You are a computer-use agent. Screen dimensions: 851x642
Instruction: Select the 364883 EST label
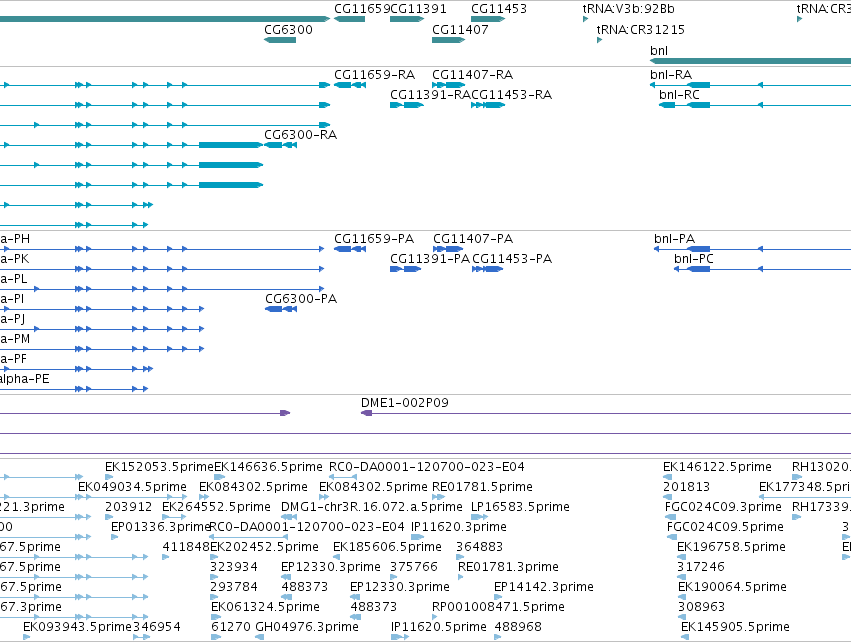point(479,547)
